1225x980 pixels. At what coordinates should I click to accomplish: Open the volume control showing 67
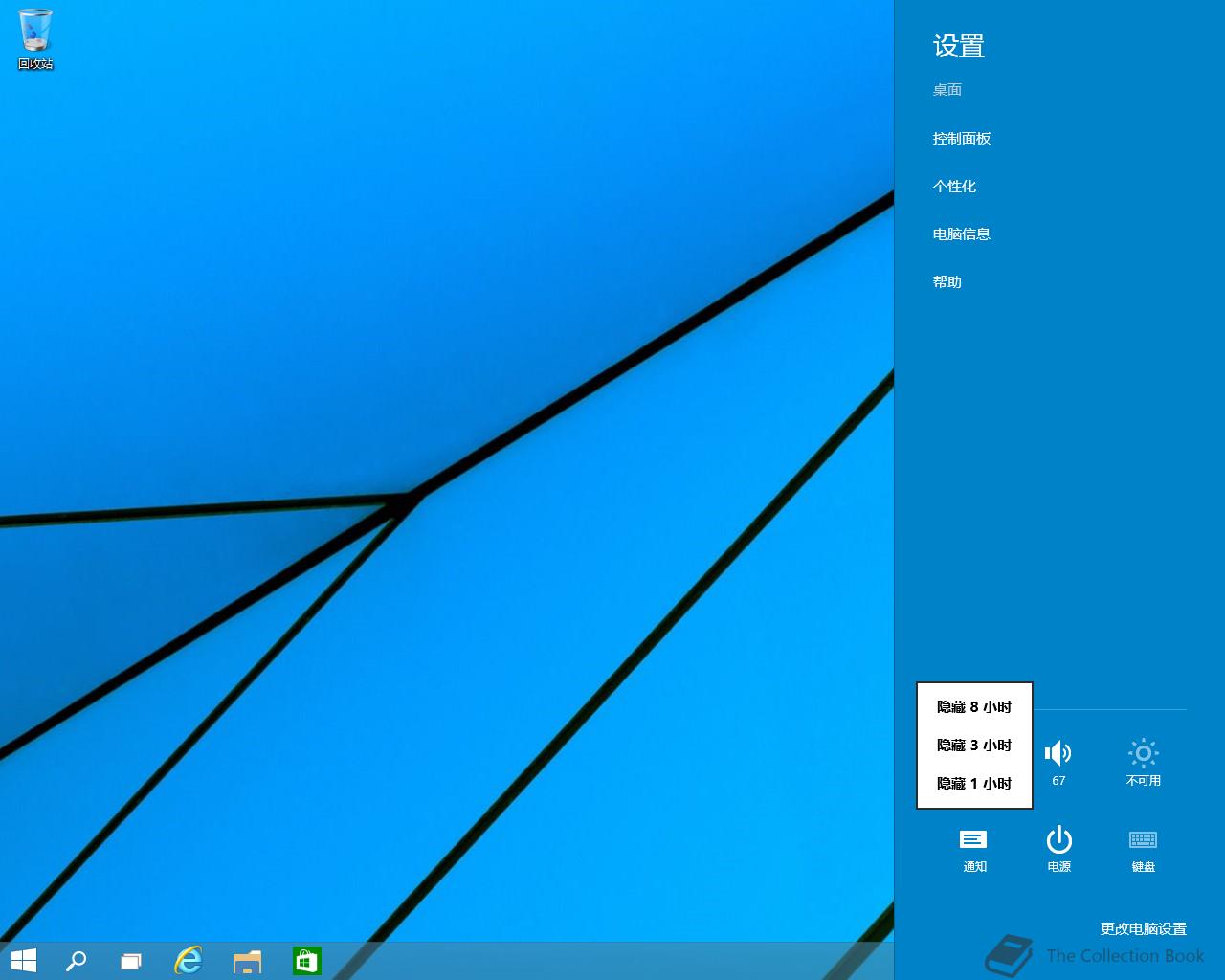tap(1058, 762)
